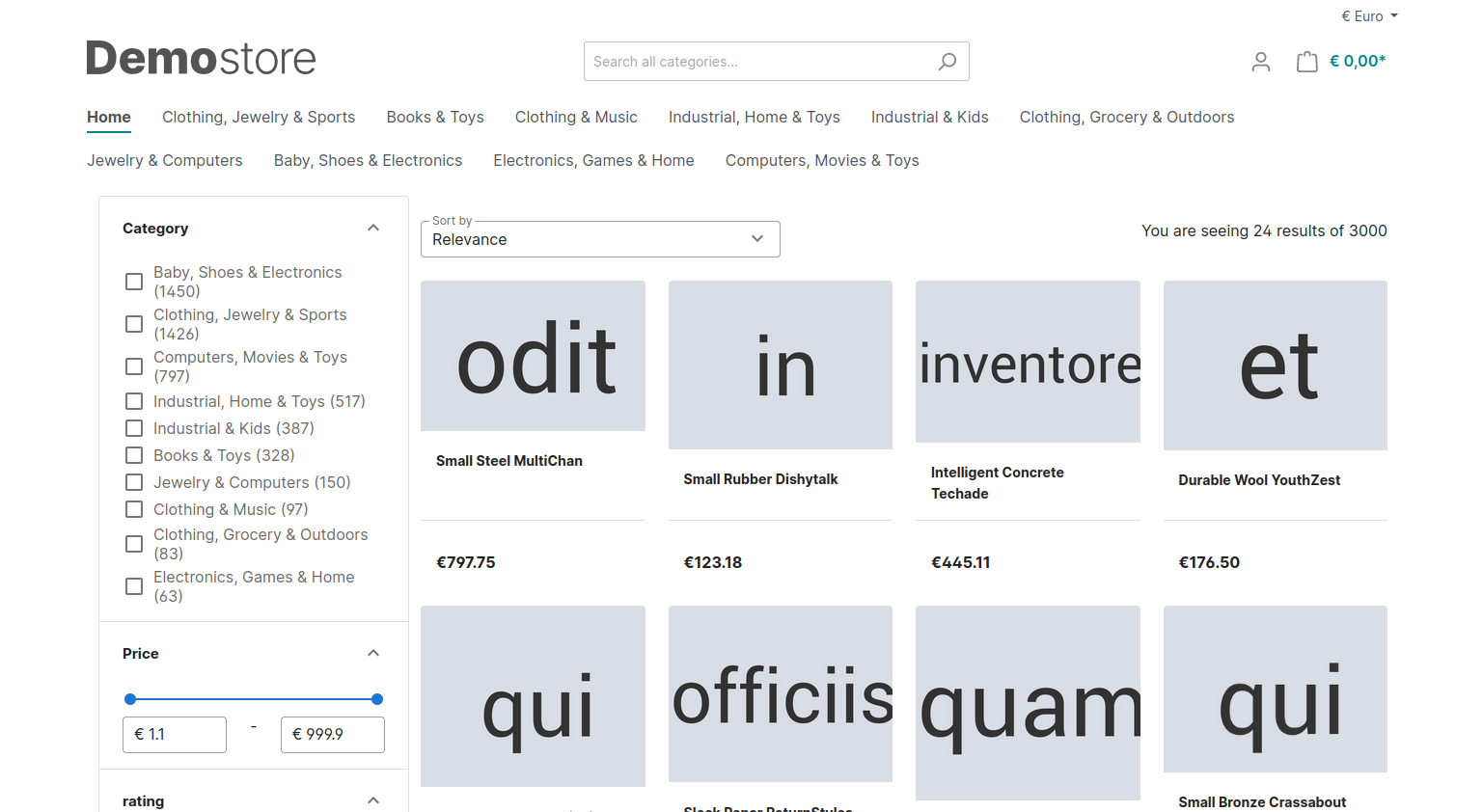Click the €176.50 price text

(x=1209, y=562)
